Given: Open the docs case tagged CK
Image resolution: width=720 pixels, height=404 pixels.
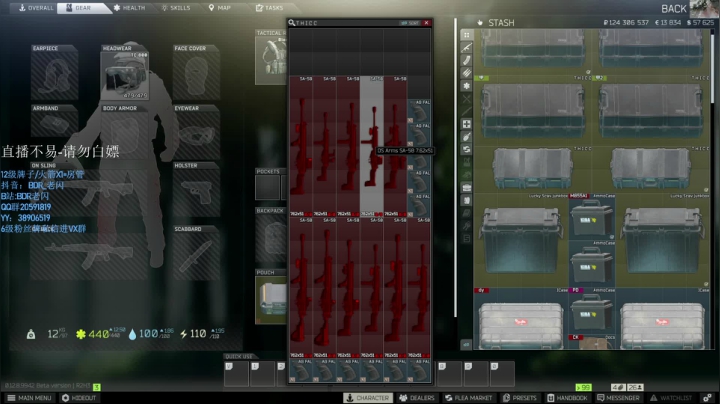Looking at the screenshot, I should click(x=591, y=342).
